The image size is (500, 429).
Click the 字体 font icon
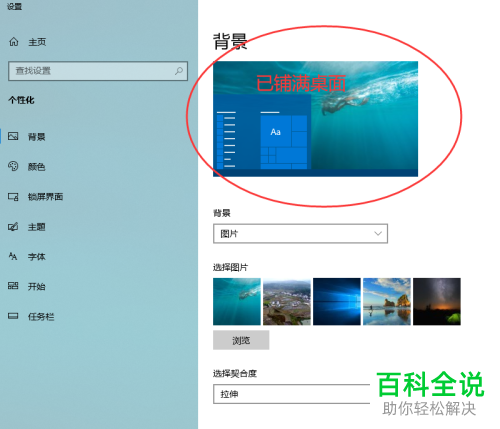(13, 256)
